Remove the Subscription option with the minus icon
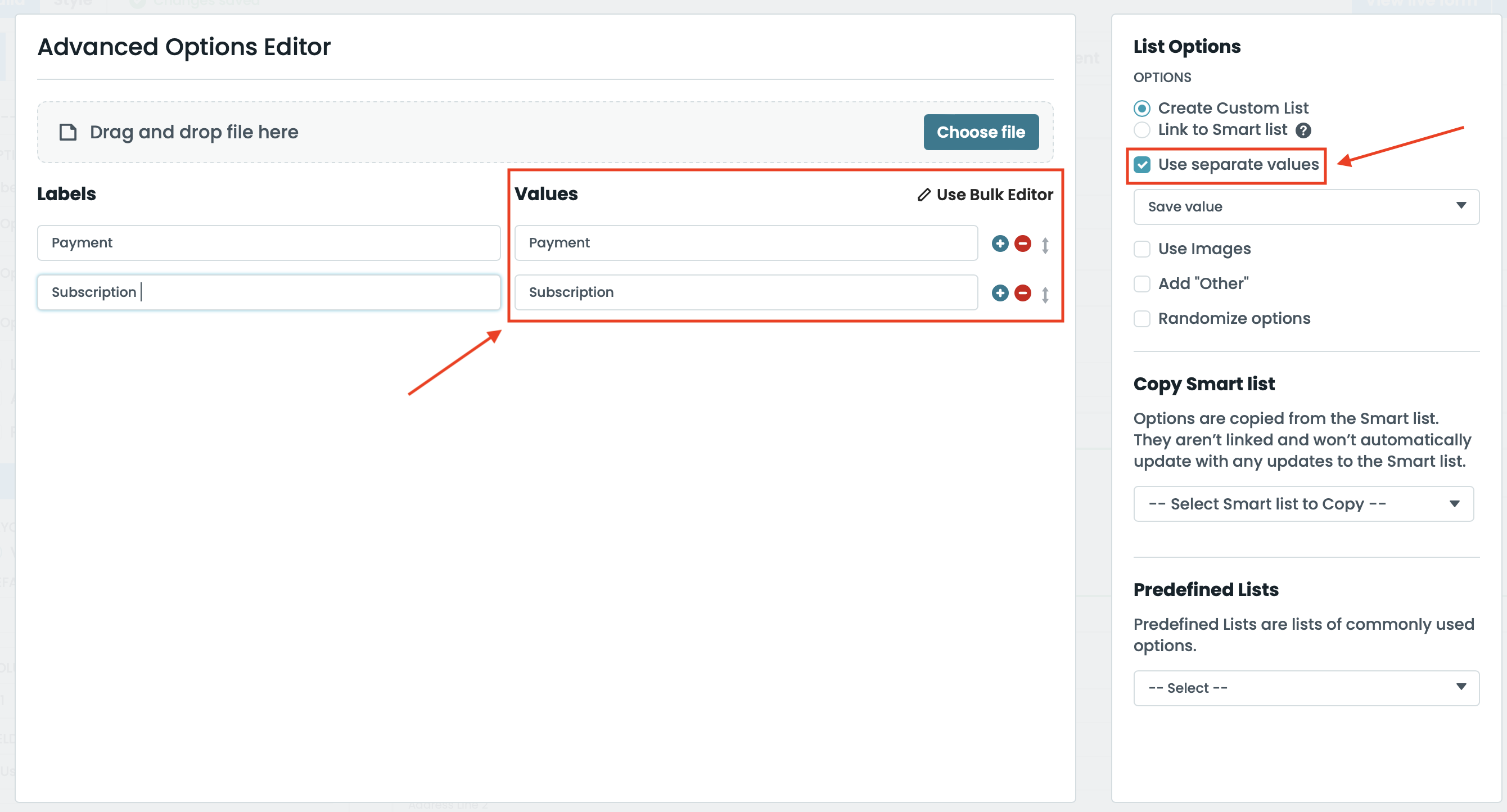The width and height of the screenshot is (1507, 812). click(1023, 292)
